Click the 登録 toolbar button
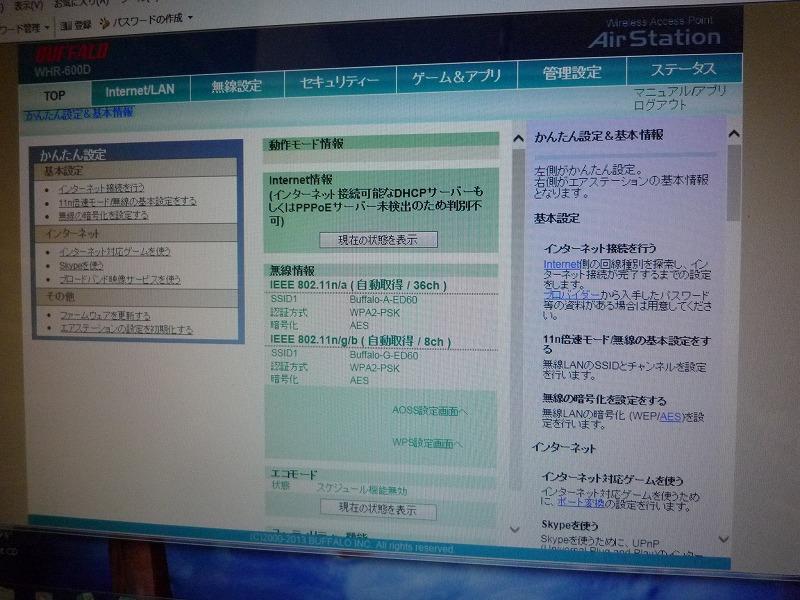The width and height of the screenshot is (800, 600). point(76,24)
